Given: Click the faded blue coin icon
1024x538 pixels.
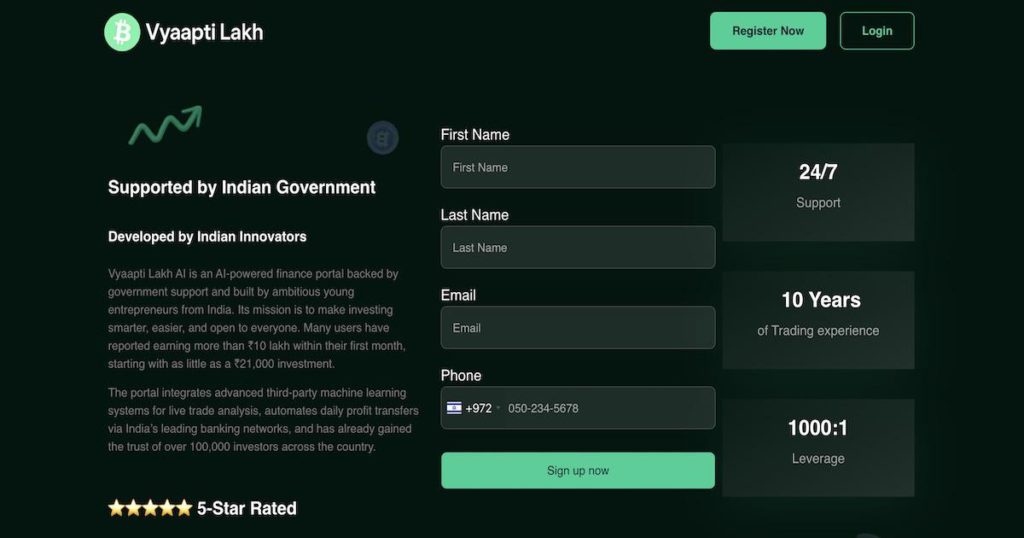Looking at the screenshot, I should click(382, 137).
